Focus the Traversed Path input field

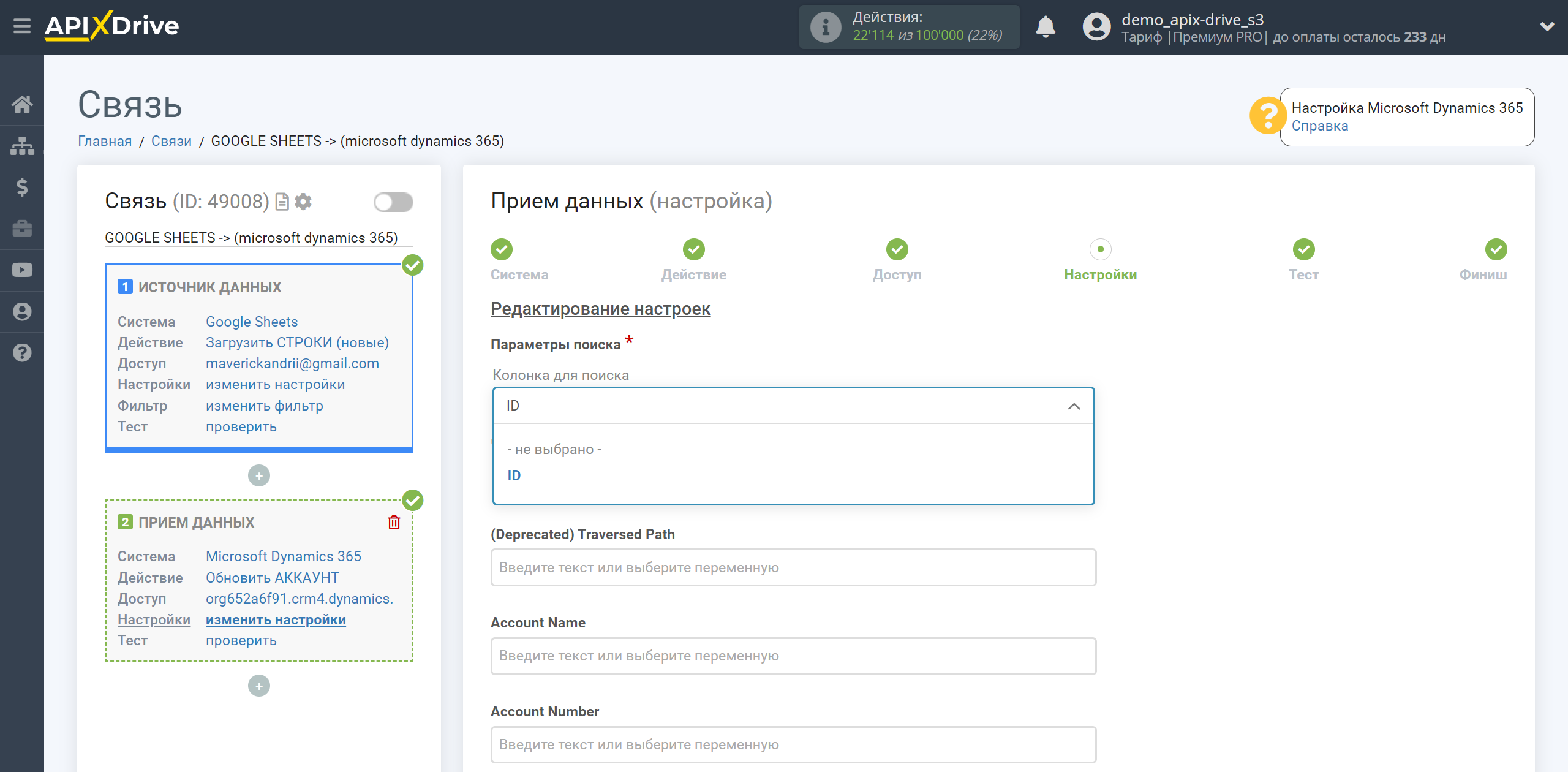click(794, 567)
